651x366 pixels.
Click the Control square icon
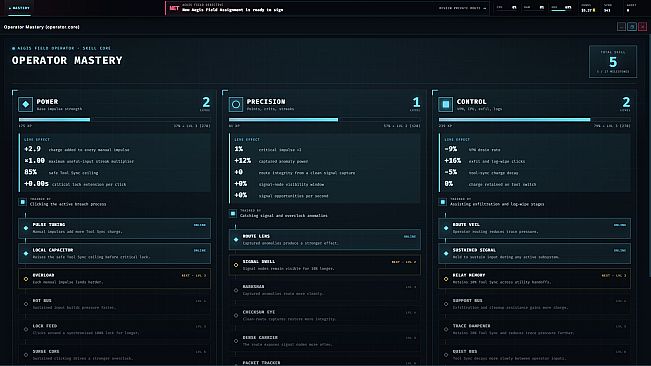(x=445, y=104)
